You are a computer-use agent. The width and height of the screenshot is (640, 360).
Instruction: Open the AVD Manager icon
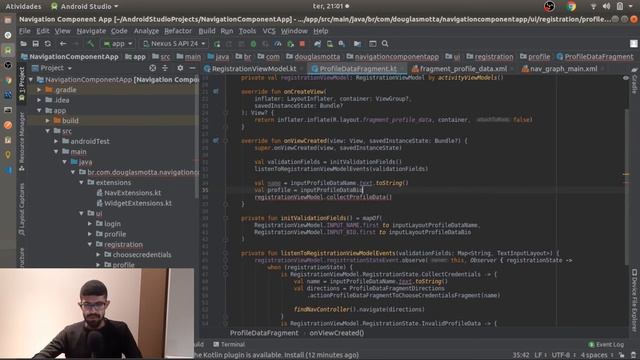pyautogui.click(x=329, y=44)
